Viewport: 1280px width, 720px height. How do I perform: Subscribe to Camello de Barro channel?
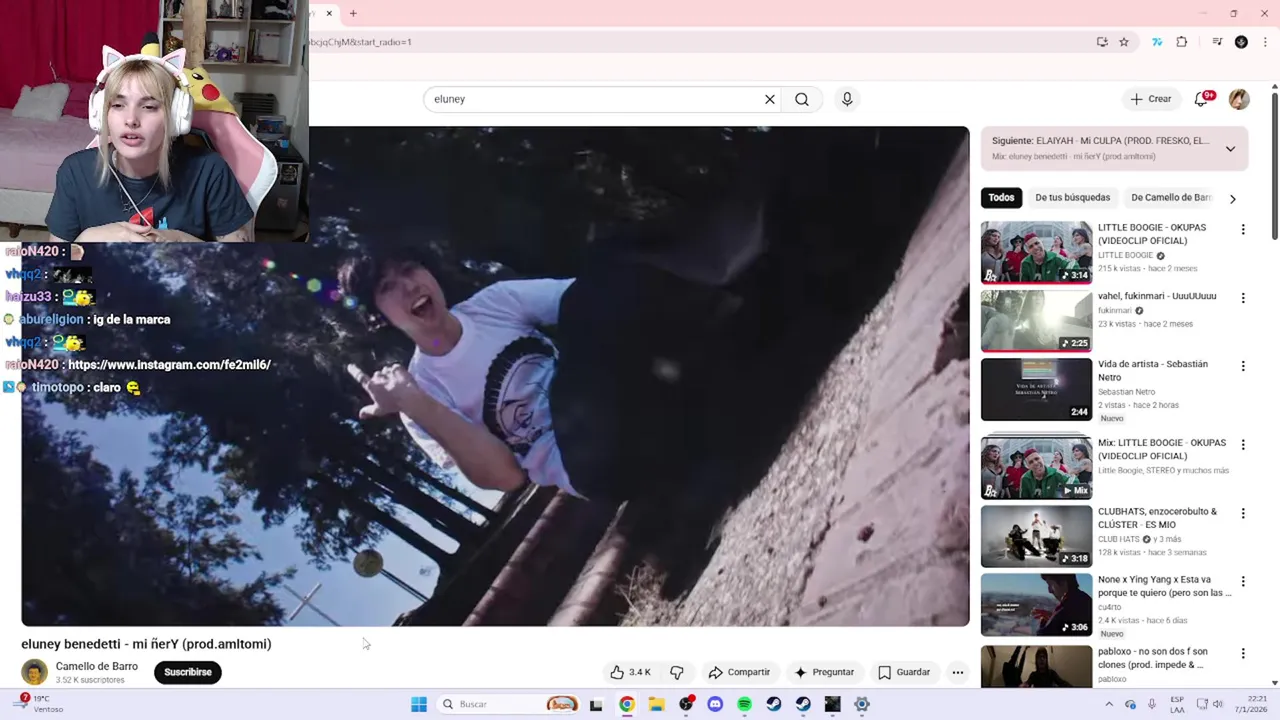[x=188, y=672]
